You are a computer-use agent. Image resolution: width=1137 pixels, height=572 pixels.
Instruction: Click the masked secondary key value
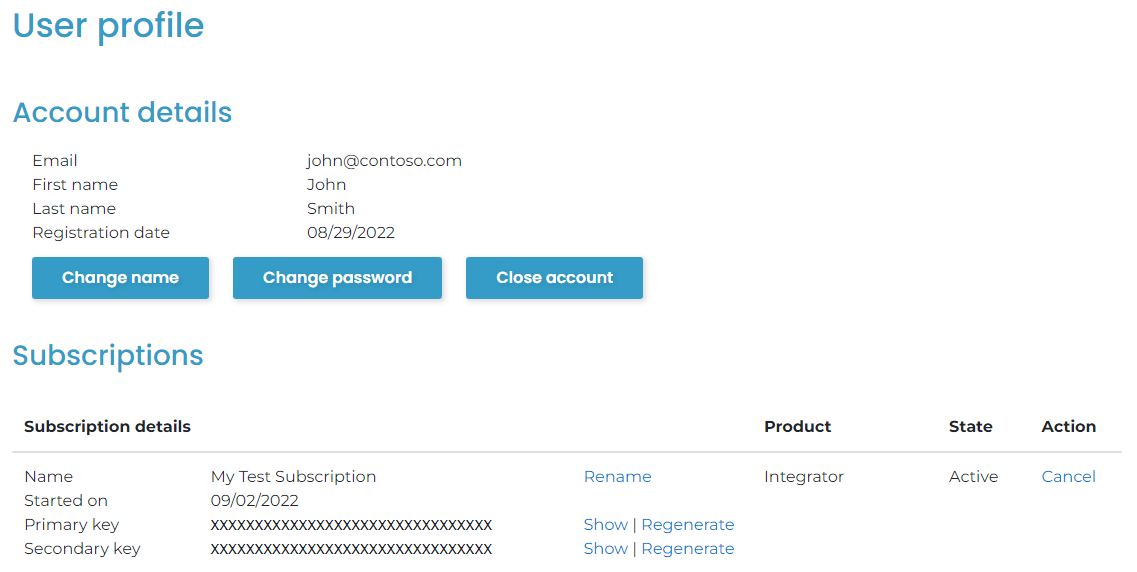click(x=351, y=549)
